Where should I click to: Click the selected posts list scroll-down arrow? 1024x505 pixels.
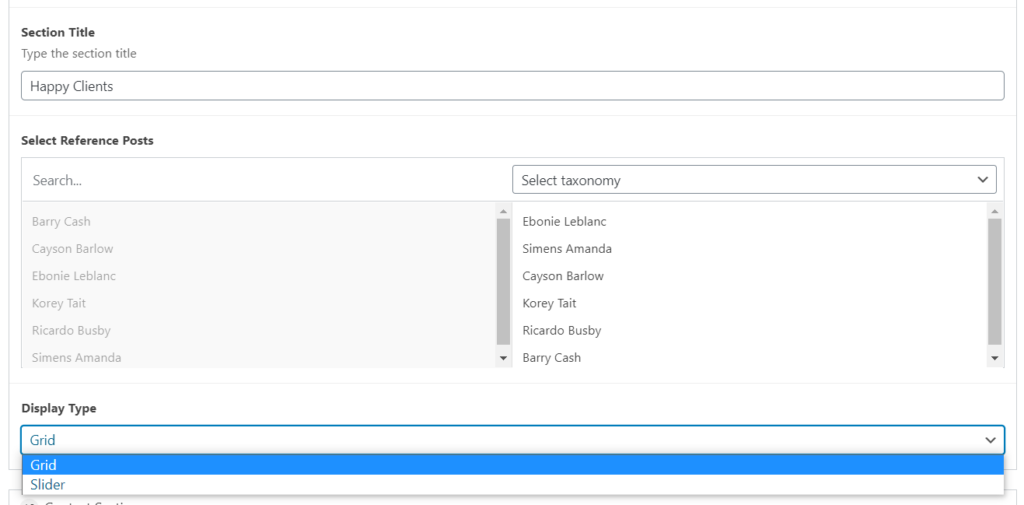[994, 358]
